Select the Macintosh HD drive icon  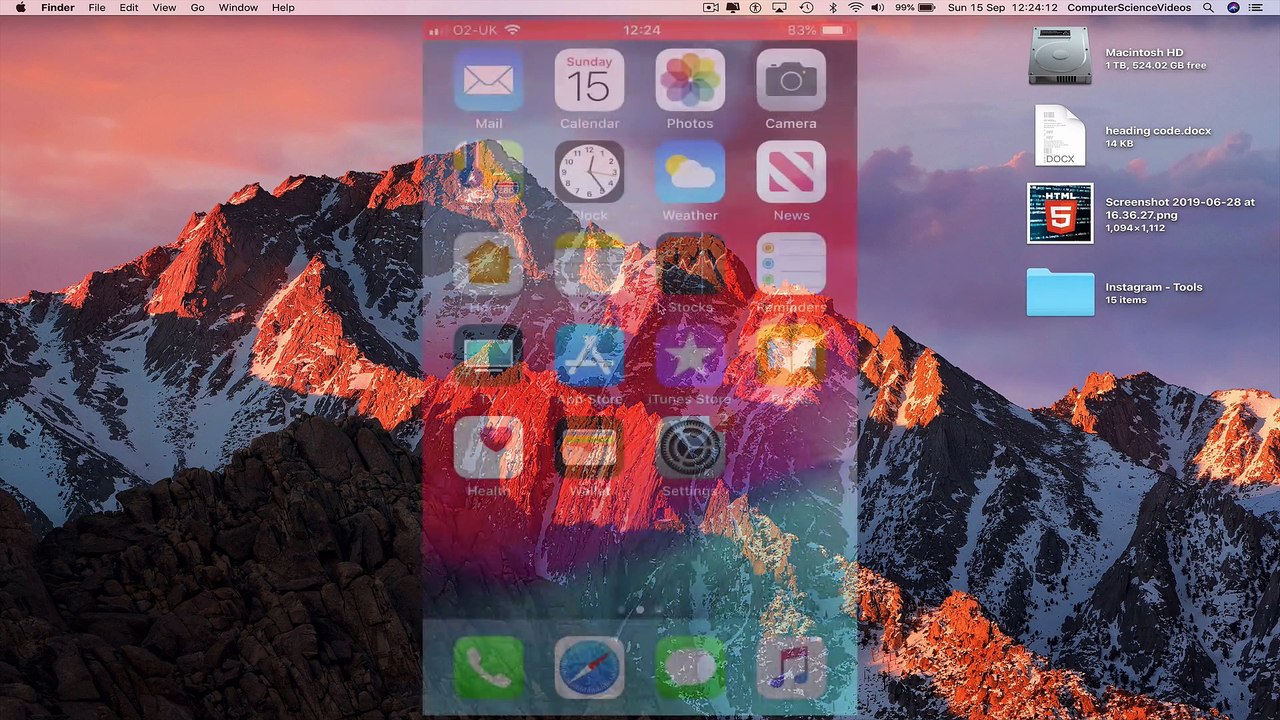1060,56
